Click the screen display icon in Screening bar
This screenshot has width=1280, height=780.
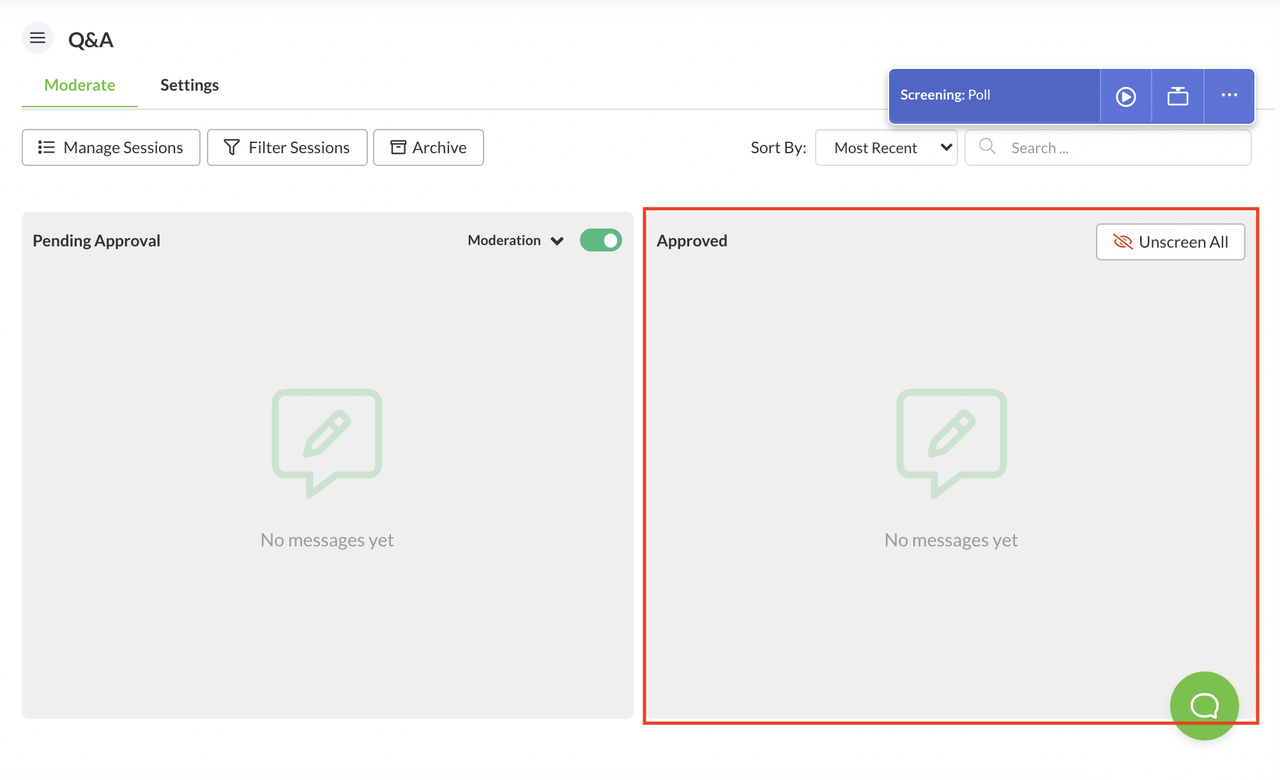1178,96
